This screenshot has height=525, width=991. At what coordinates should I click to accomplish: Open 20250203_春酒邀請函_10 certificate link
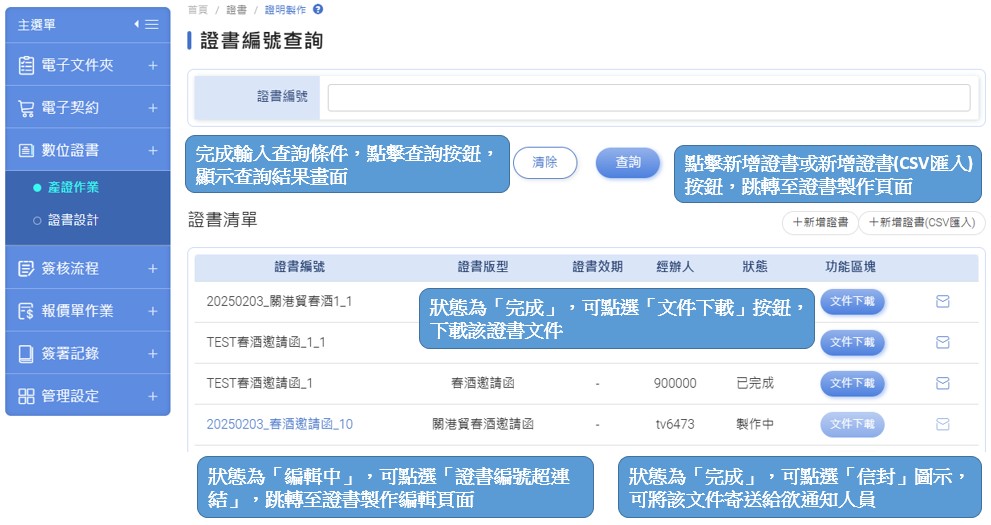tap(279, 424)
